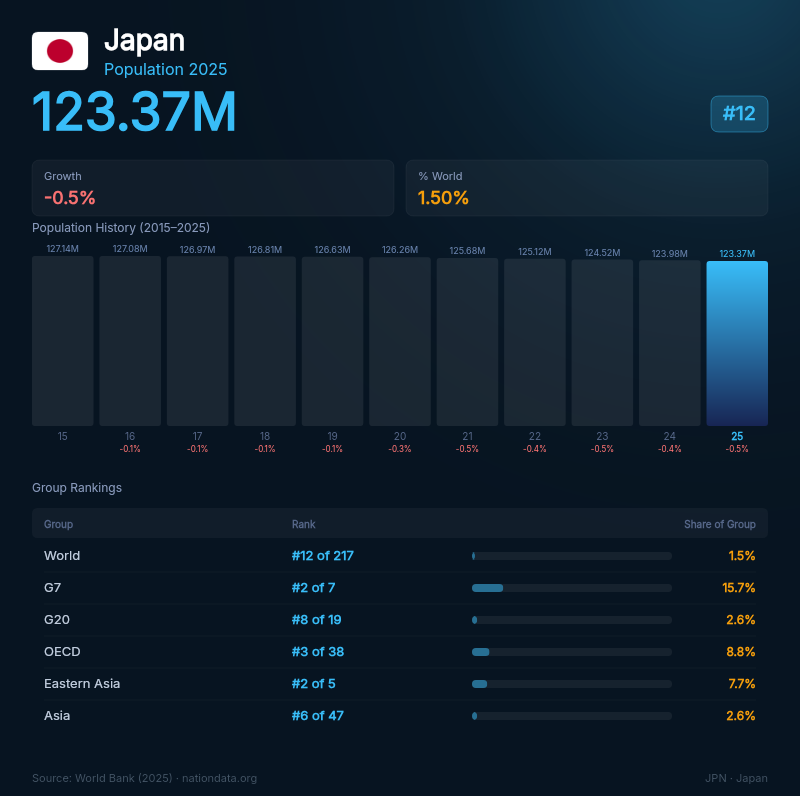
Task: Click the 2017 population bar 126.97M
Action: [197, 341]
